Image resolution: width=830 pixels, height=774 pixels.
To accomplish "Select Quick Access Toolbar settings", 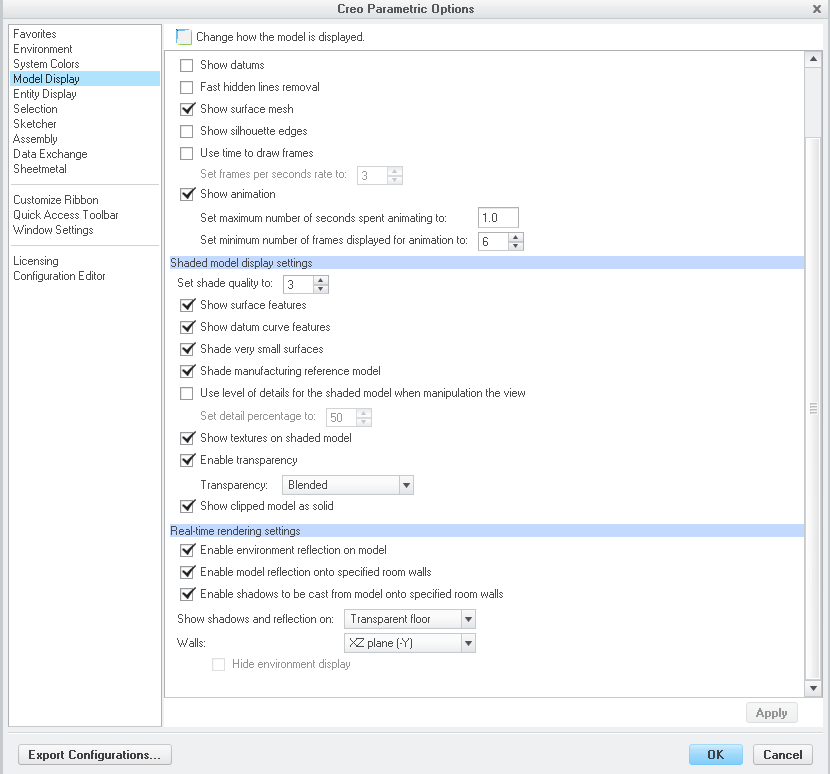I will 66,215.
